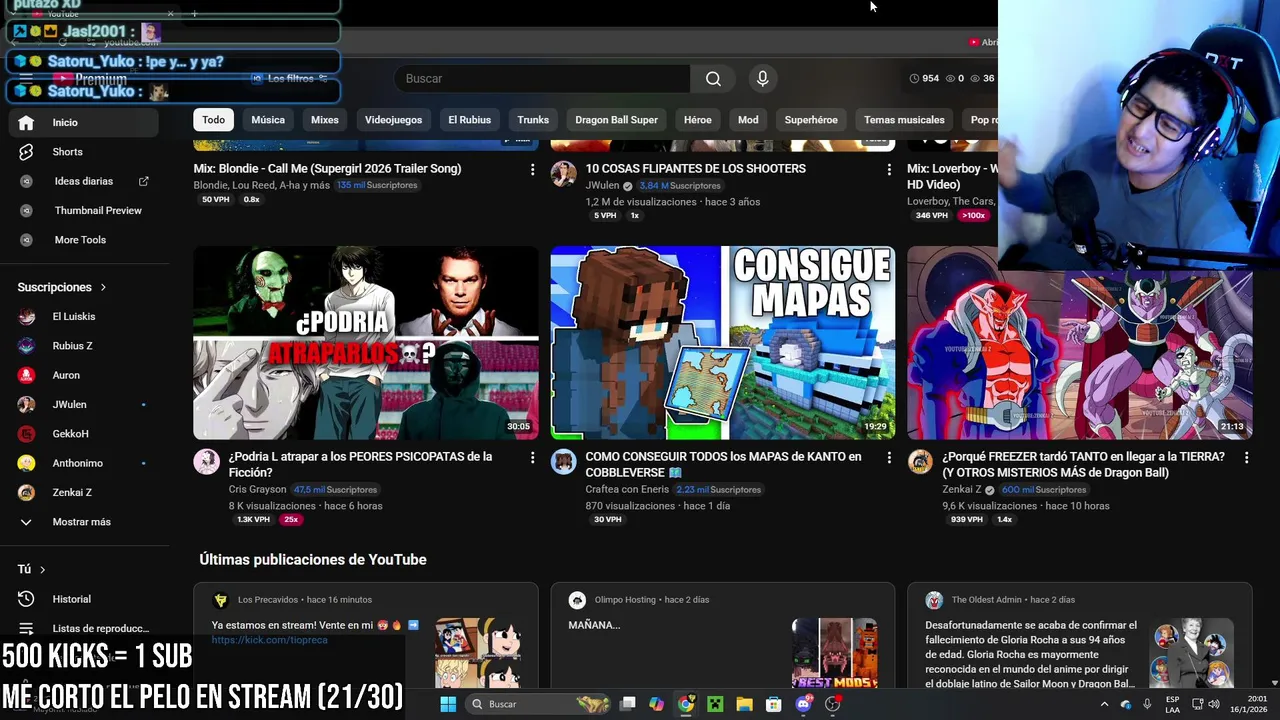
Task: Open File Explorer from taskbar
Action: 744,704
